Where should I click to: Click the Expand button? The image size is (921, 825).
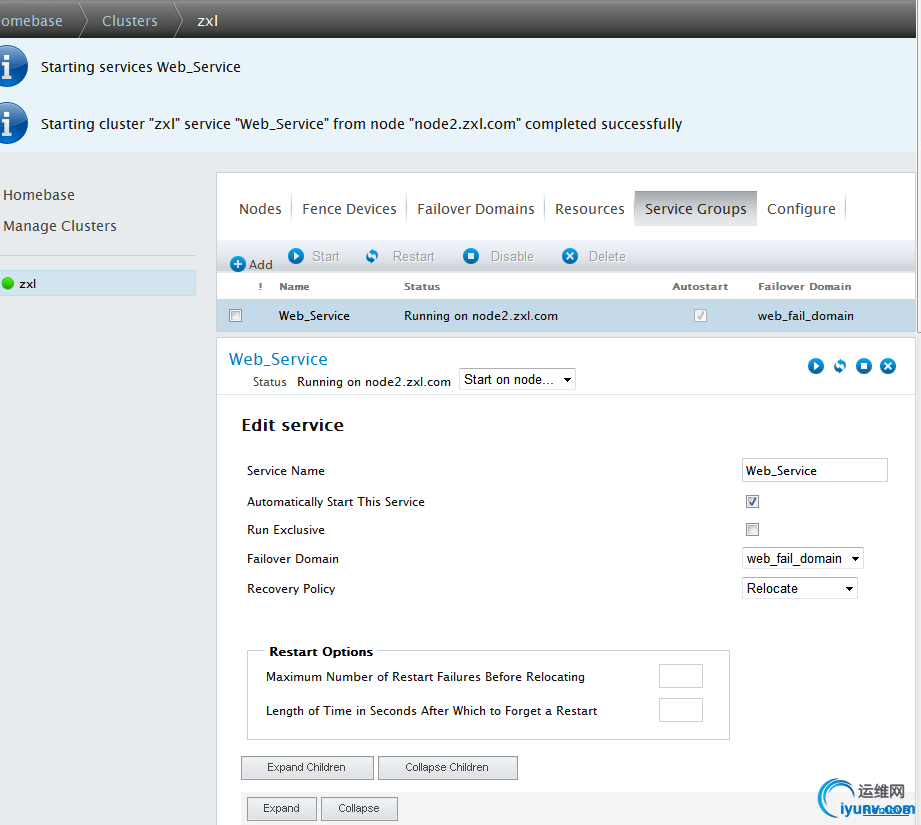point(281,809)
